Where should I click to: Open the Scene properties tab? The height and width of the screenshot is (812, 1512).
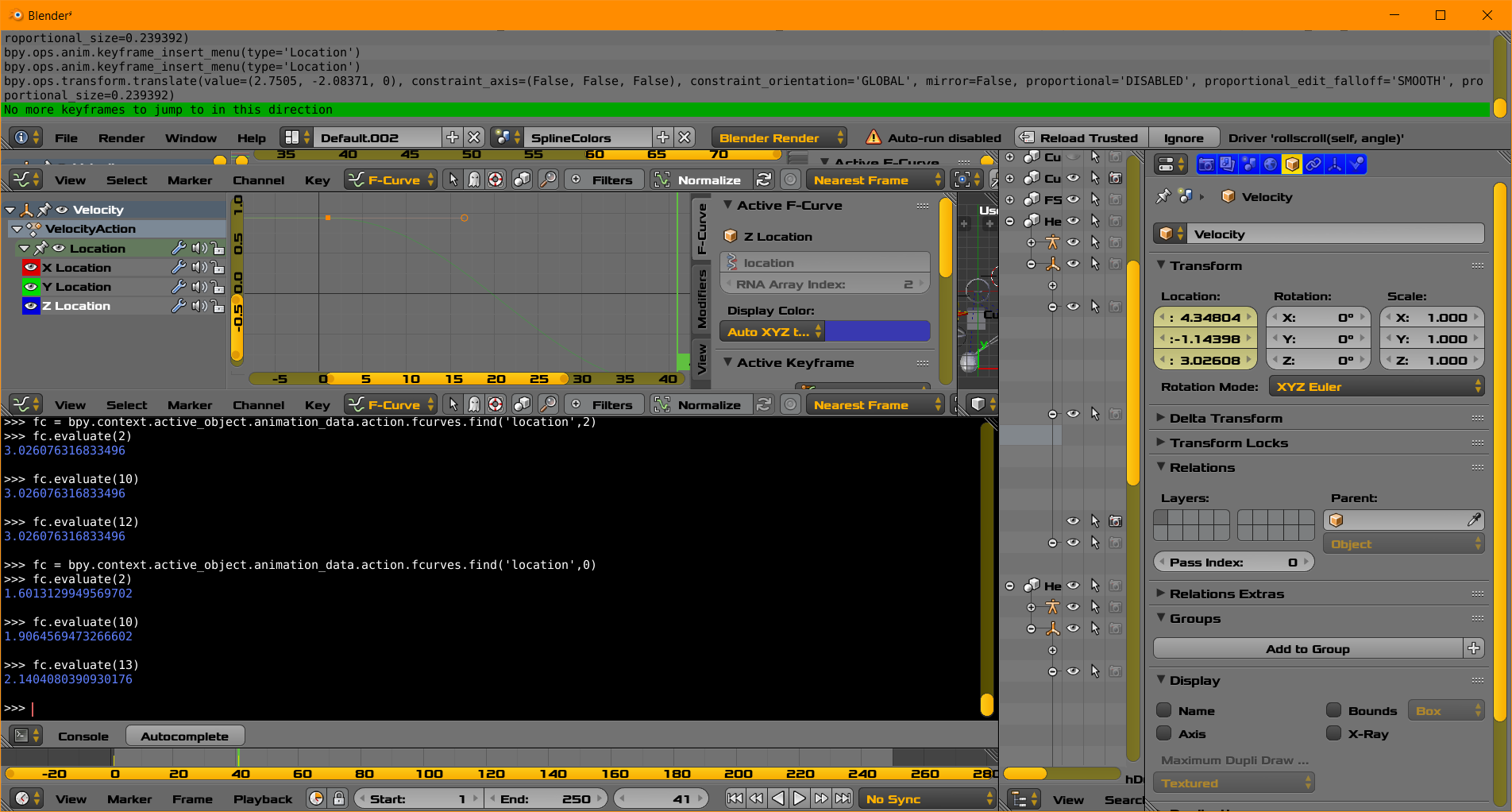tap(1249, 164)
